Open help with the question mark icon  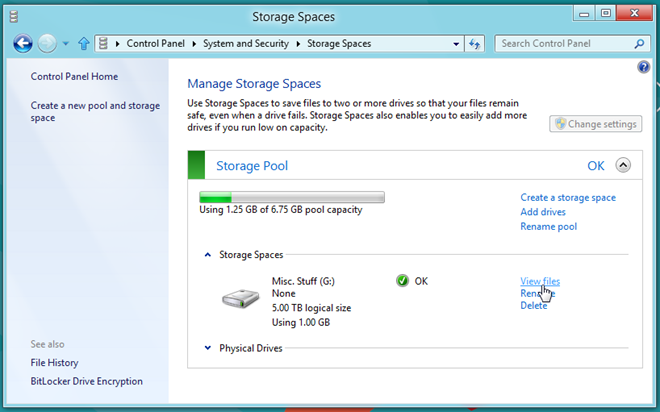[643, 67]
